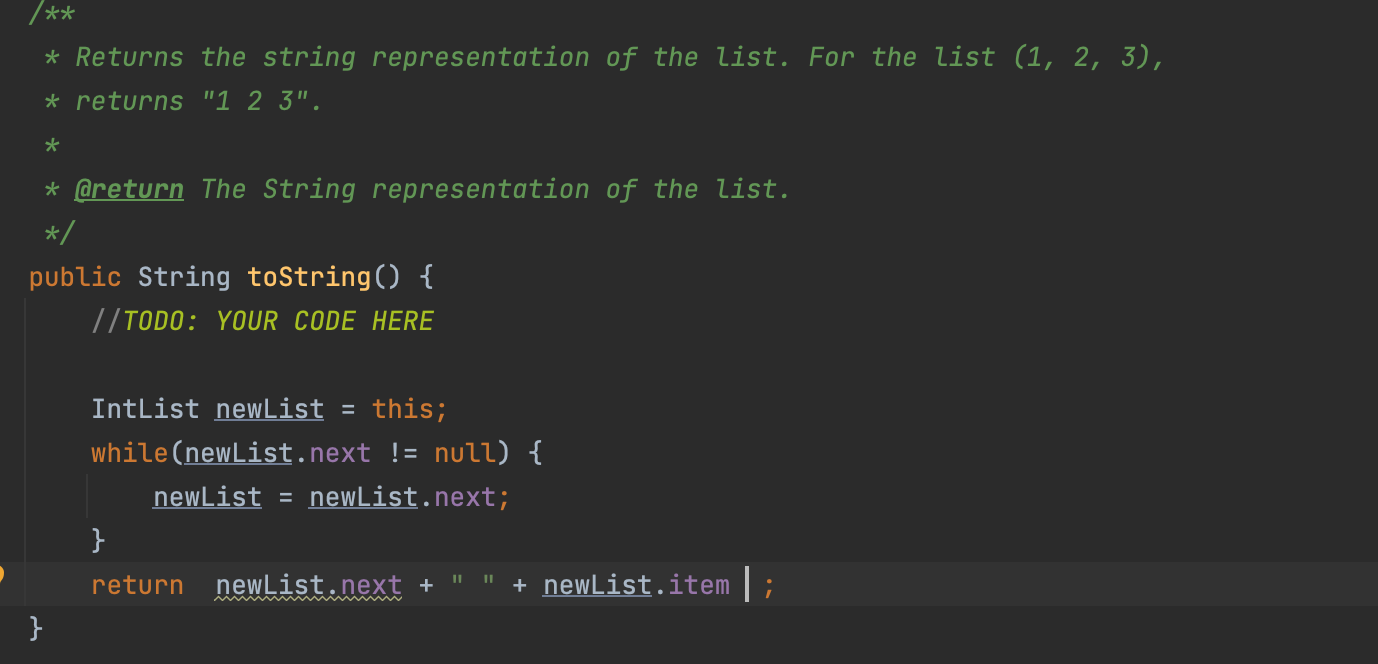
Task: Click the 'null' keyword in while condition
Action: [465, 453]
